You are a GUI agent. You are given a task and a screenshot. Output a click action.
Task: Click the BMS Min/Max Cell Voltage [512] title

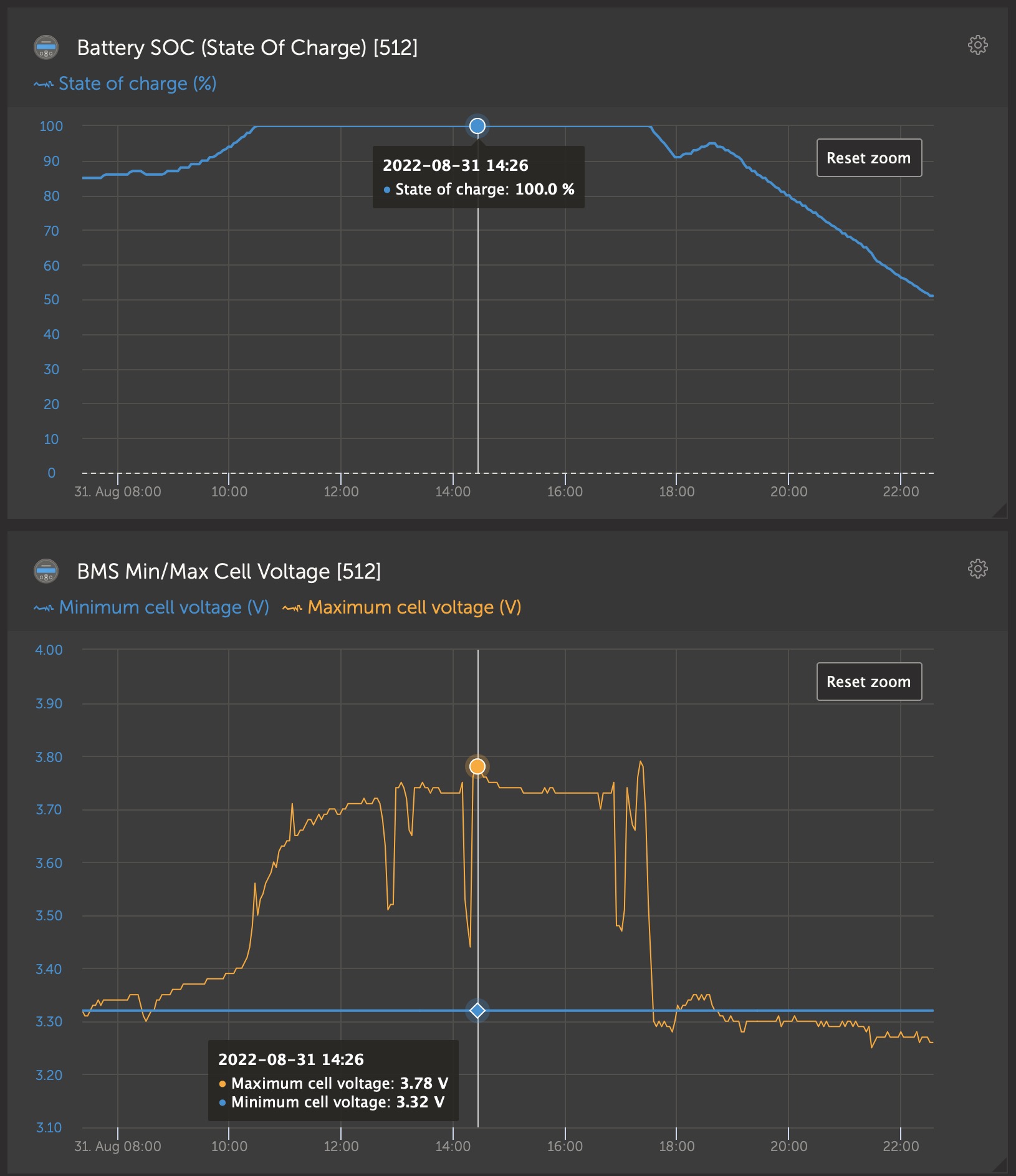[x=229, y=571]
